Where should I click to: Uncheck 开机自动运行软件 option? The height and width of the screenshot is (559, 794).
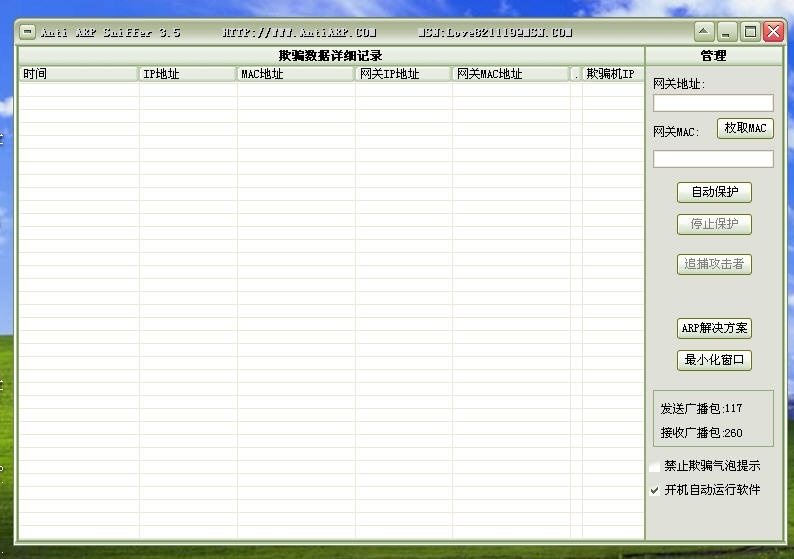tap(655, 490)
